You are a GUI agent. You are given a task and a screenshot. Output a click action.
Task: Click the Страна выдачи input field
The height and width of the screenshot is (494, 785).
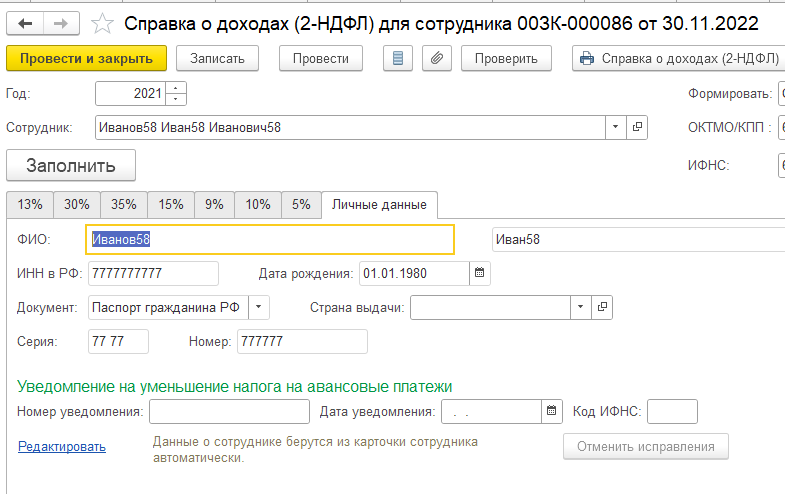tap(490, 307)
